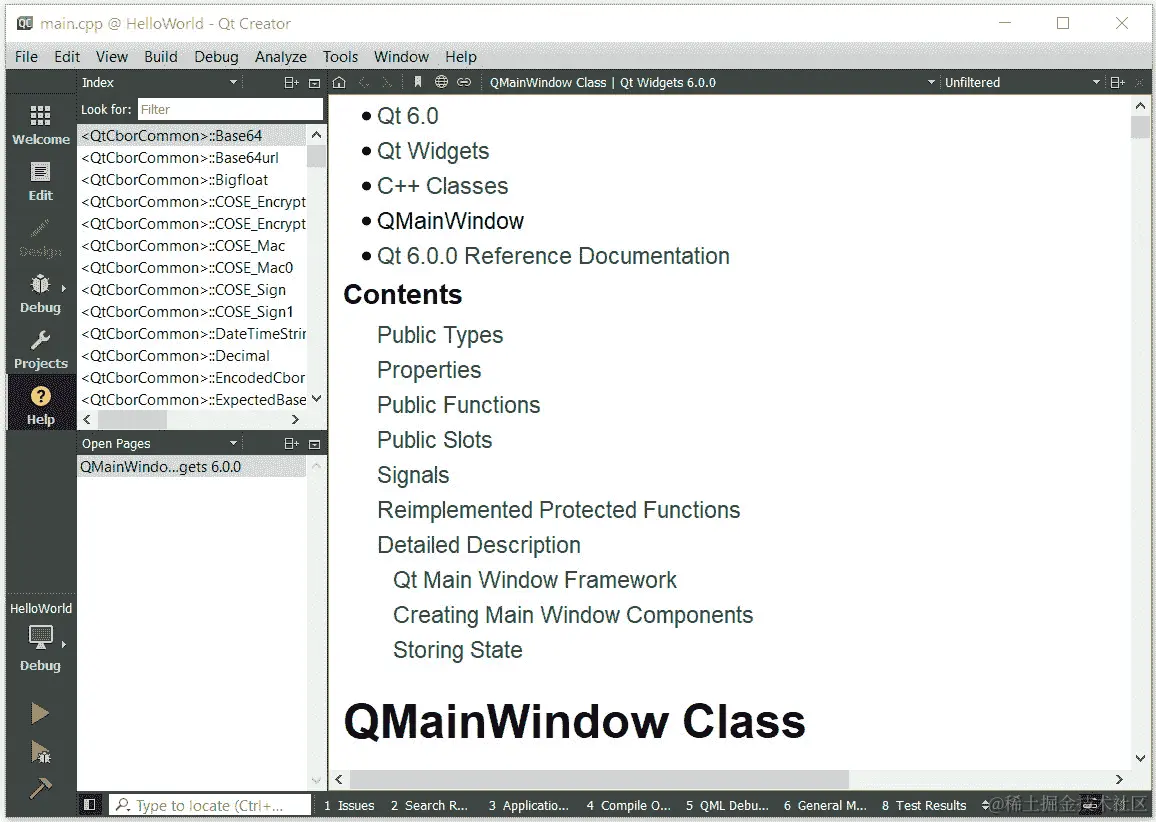Jump to Storing State section
The width and height of the screenshot is (1156, 822).
458,650
